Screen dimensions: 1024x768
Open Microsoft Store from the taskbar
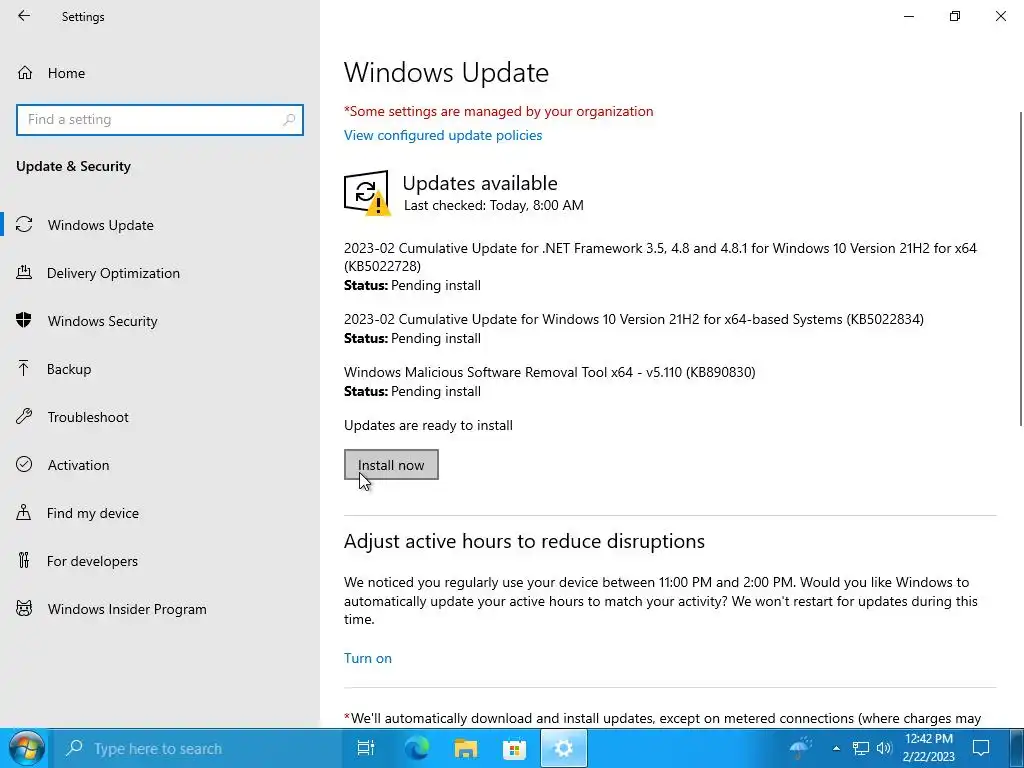514,749
